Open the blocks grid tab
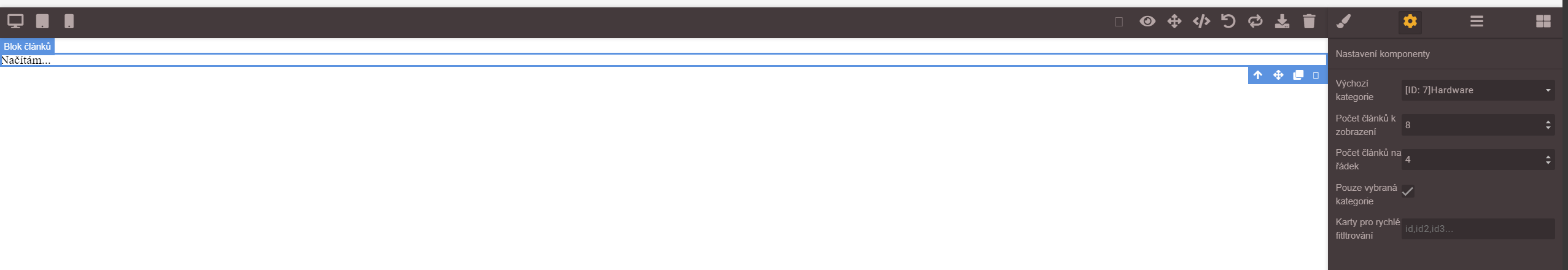 (x=1543, y=21)
